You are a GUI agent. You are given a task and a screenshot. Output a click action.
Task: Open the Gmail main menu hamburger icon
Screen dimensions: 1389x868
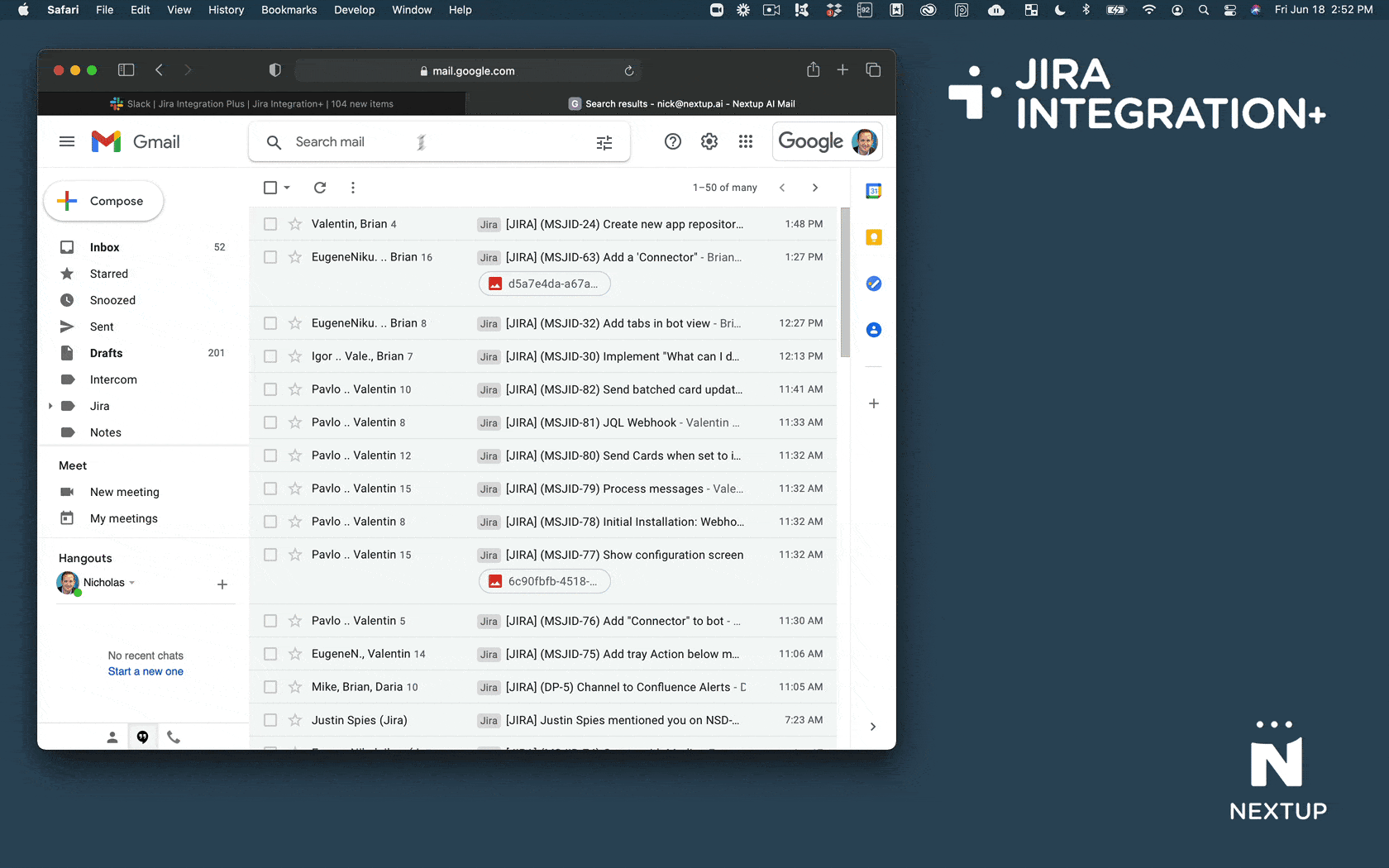click(67, 141)
